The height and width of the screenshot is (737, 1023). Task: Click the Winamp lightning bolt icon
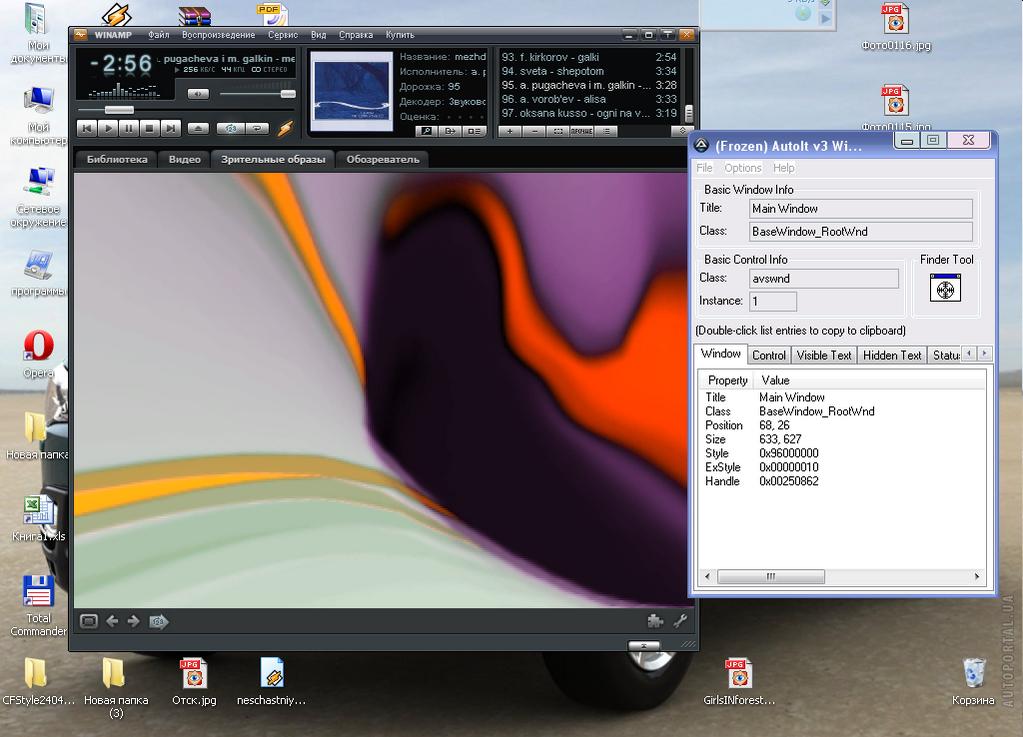click(x=286, y=128)
